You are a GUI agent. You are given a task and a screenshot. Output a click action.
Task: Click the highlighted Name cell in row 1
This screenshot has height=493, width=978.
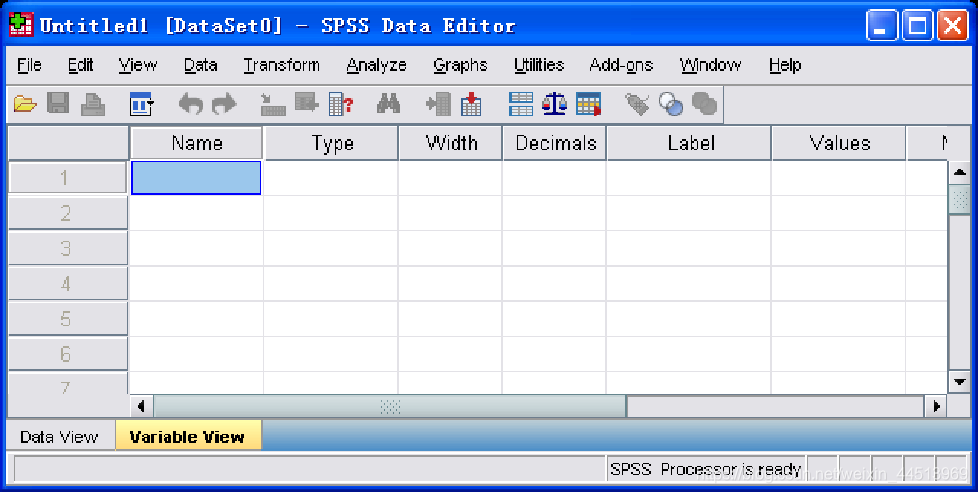[x=196, y=178]
